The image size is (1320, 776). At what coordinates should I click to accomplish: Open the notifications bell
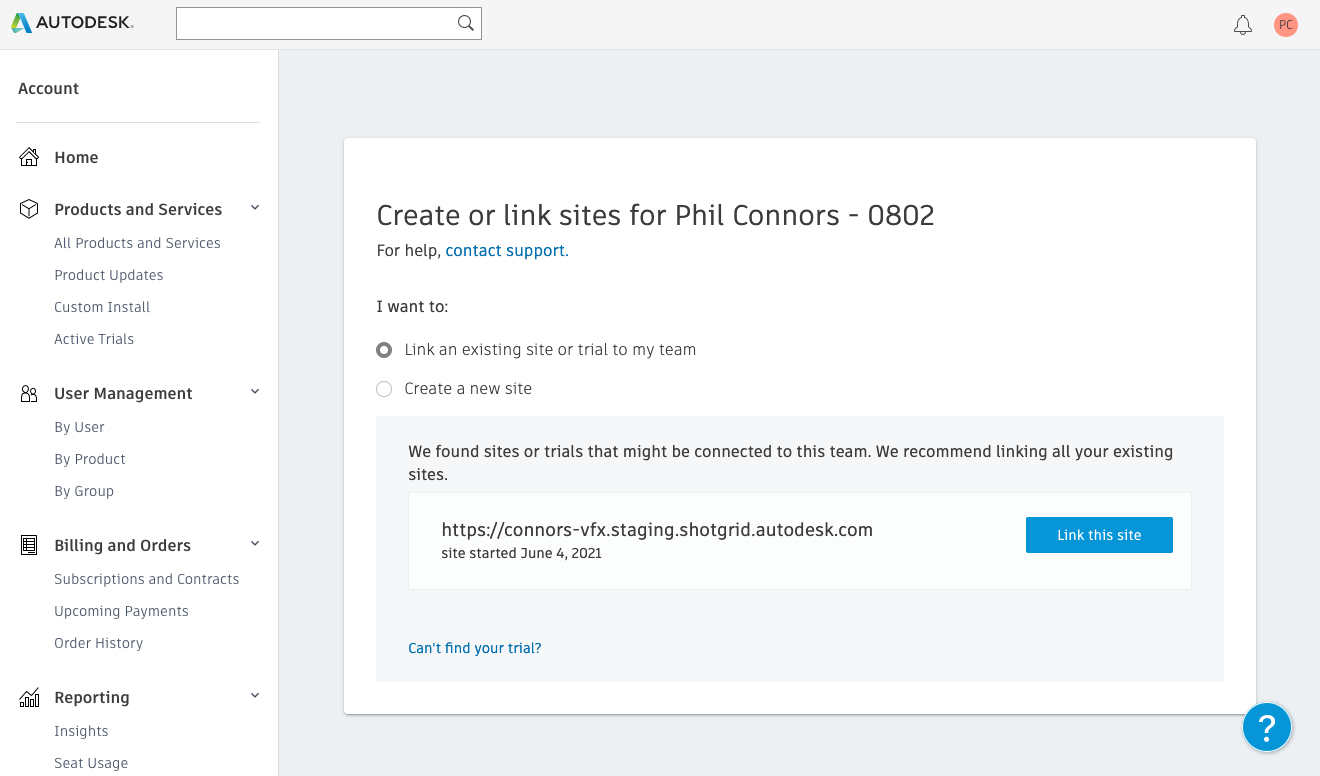pos(1243,25)
